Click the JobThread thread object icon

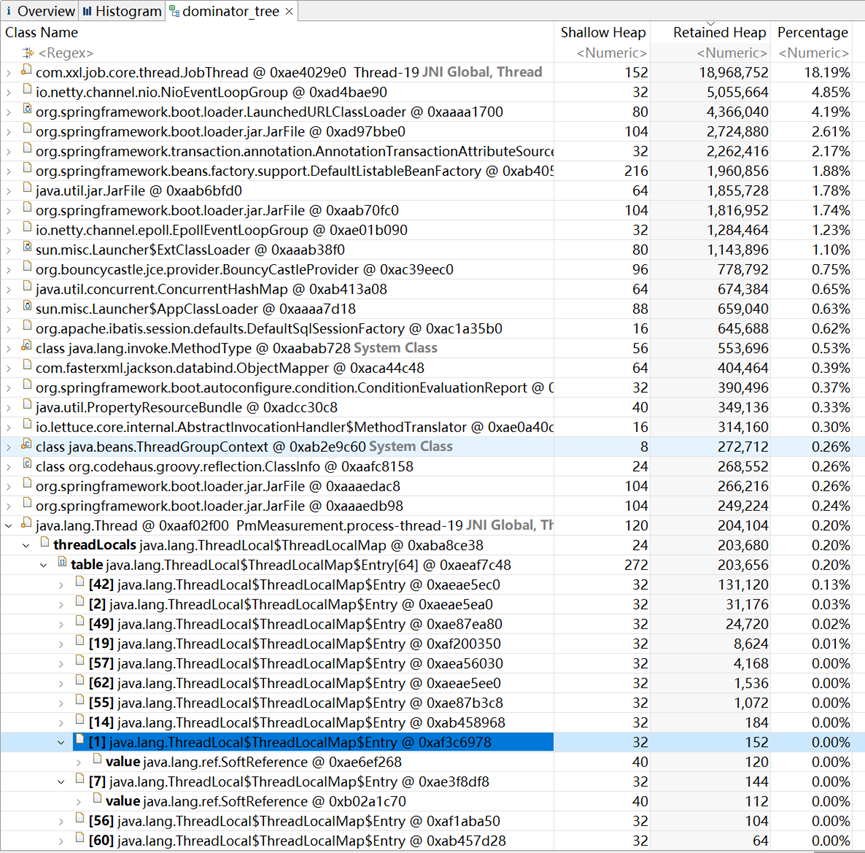[x=26, y=70]
